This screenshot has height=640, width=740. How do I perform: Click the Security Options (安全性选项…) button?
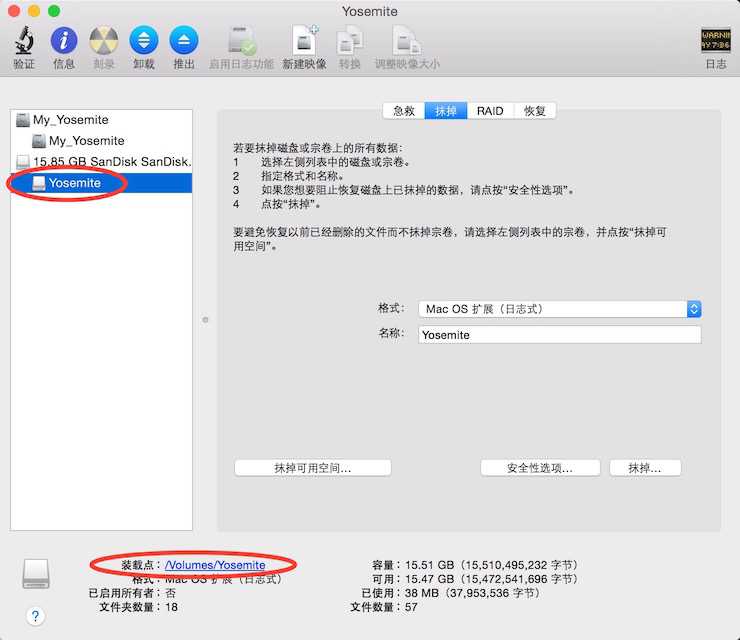pyautogui.click(x=540, y=468)
